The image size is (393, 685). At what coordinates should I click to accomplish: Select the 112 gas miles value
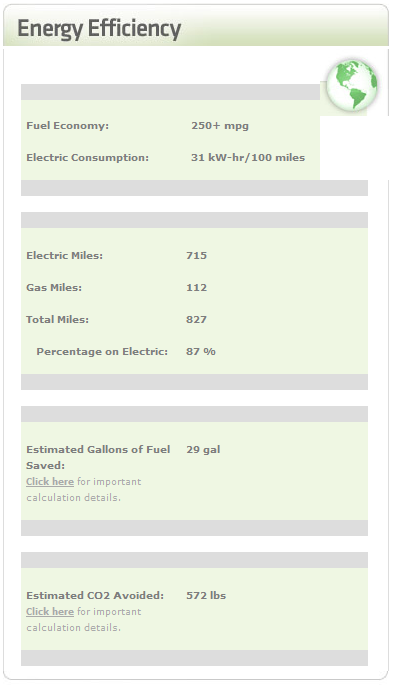point(196,287)
